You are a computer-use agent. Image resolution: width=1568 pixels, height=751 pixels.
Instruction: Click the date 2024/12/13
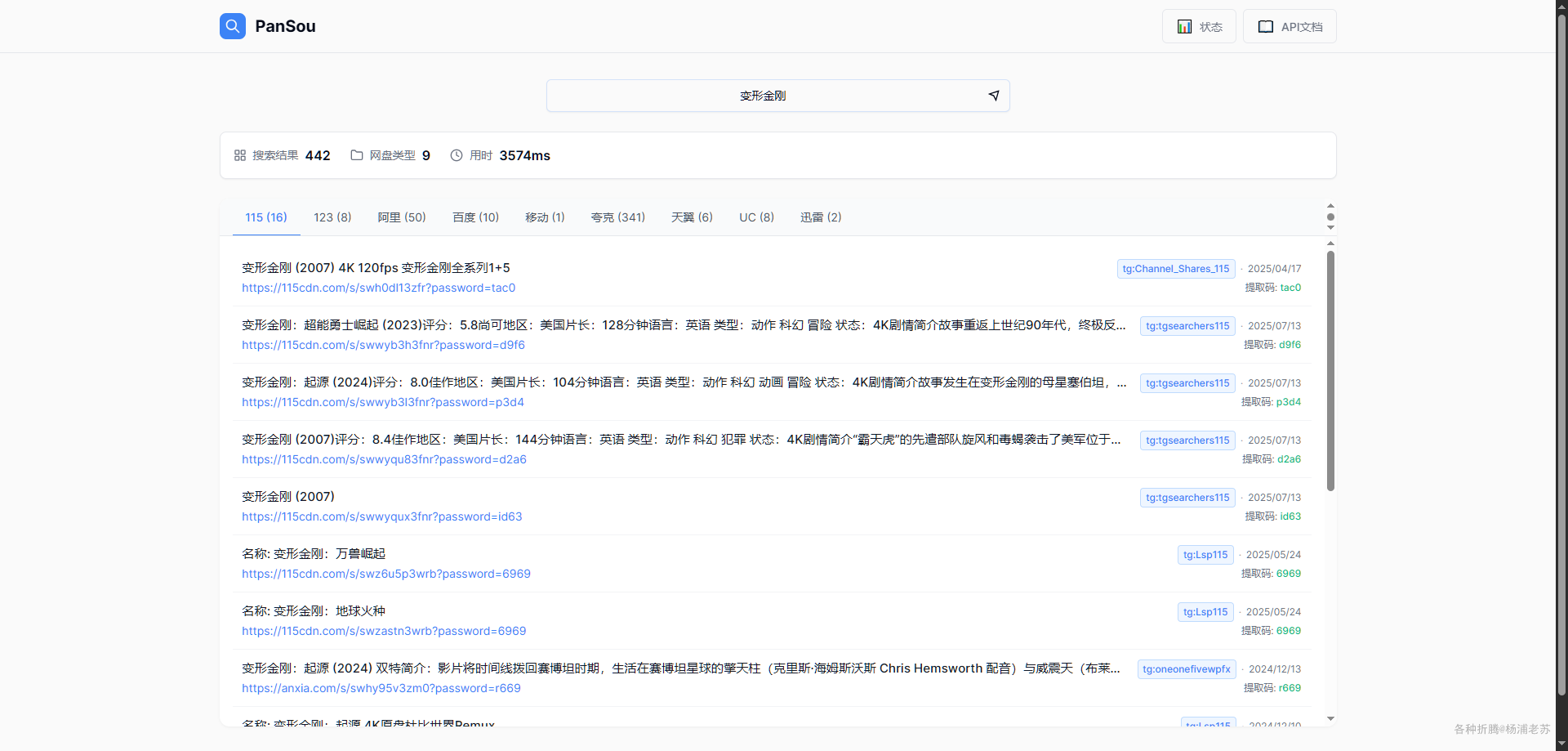pyautogui.click(x=1275, y=669)
